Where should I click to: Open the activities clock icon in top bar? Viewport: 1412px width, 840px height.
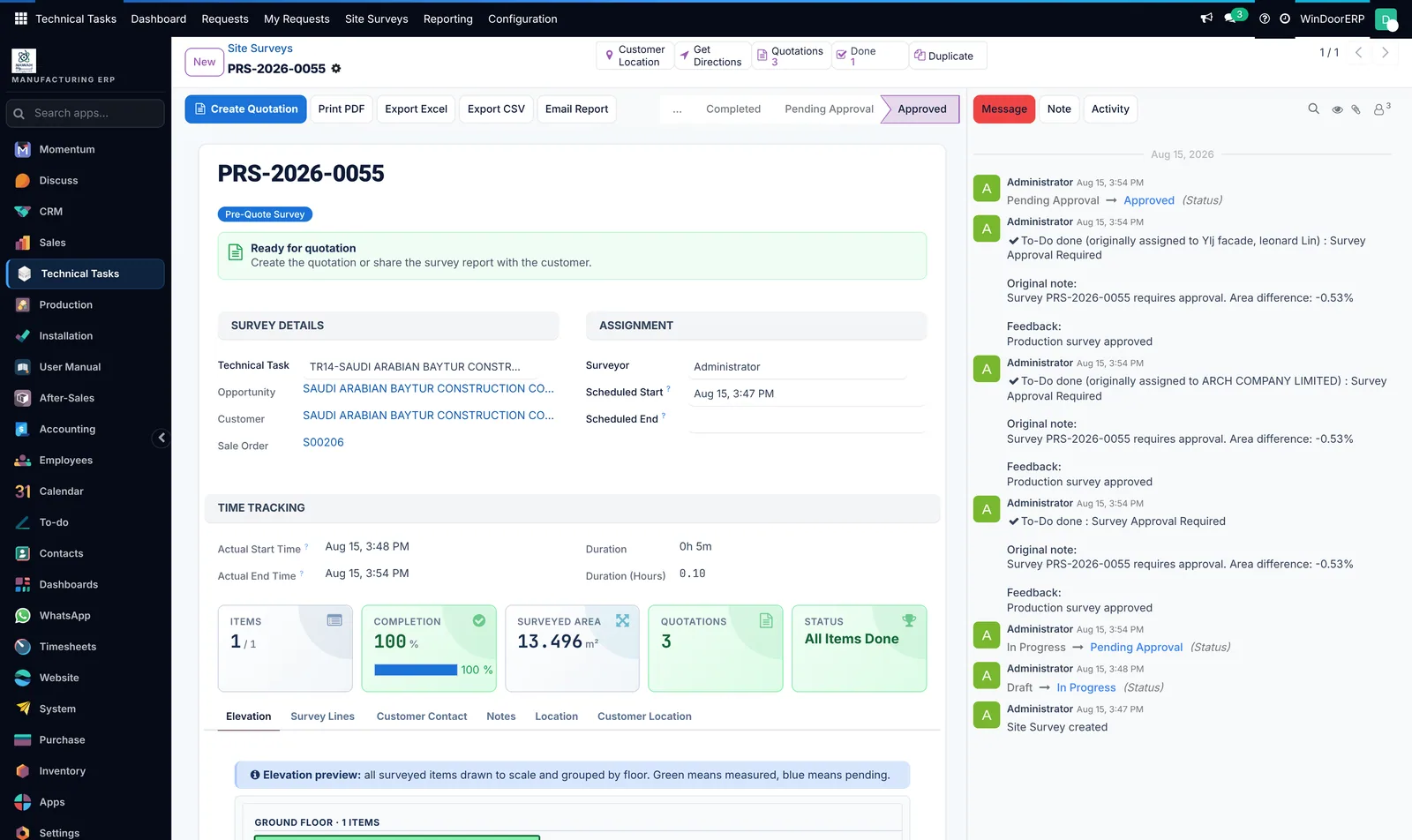click(x=1285, y=19)
